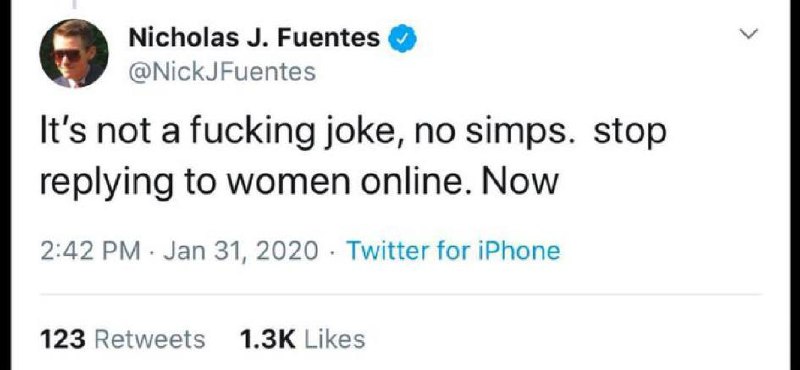Open the tweet options chevron menu

click(x=748, y=35)
